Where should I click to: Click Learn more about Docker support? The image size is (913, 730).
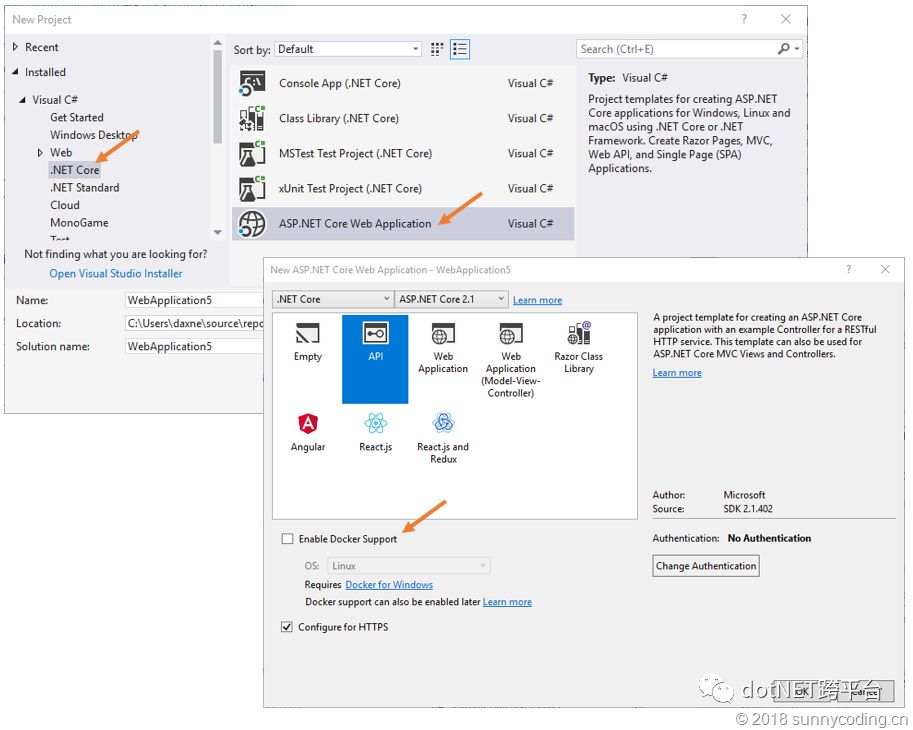coord(507,601)
